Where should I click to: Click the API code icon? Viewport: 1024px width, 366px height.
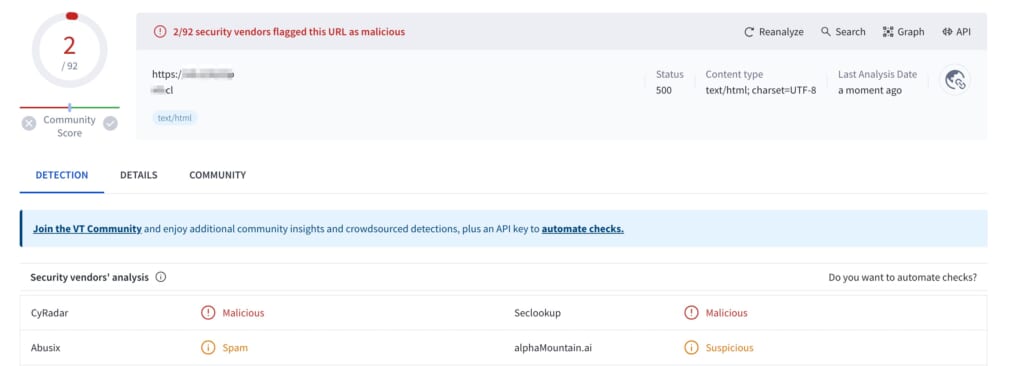coord(947,32)
